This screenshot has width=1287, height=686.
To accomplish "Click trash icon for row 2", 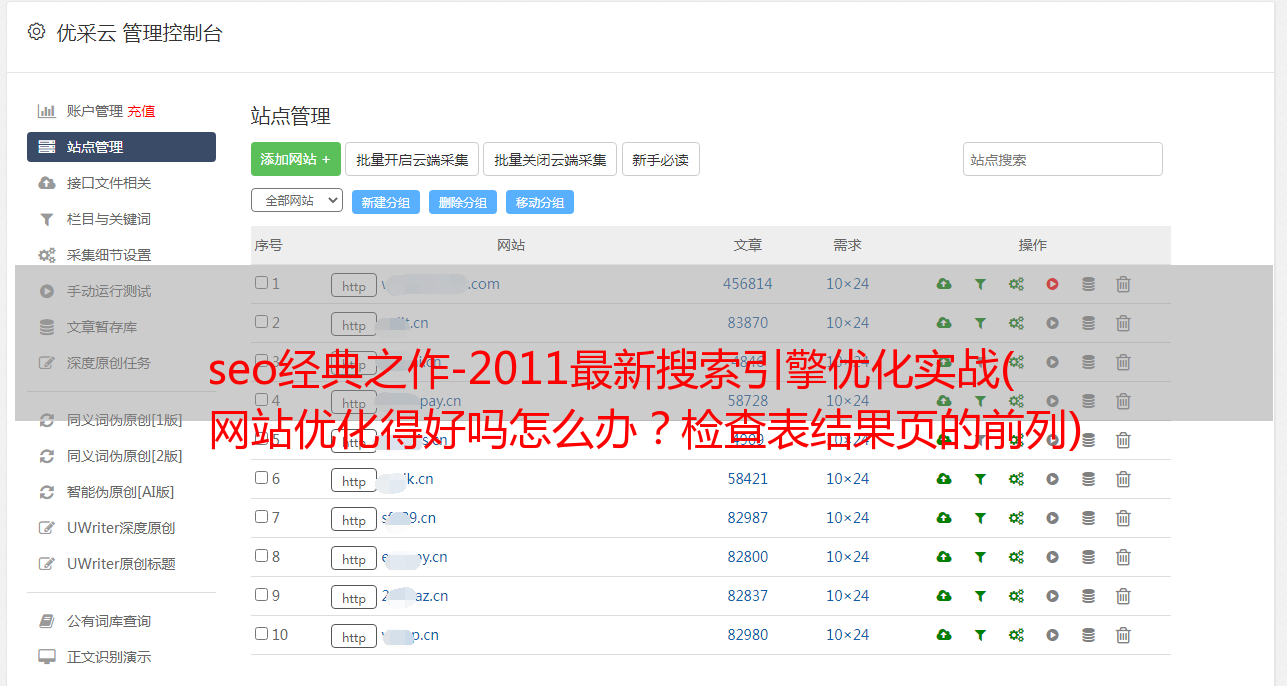I will coord(1123,323).
